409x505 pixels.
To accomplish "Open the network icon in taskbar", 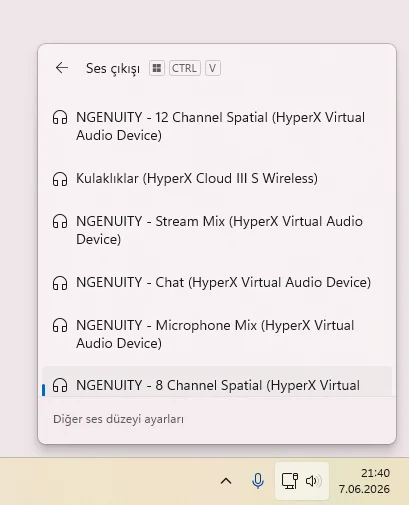I will tap(290, 481).
